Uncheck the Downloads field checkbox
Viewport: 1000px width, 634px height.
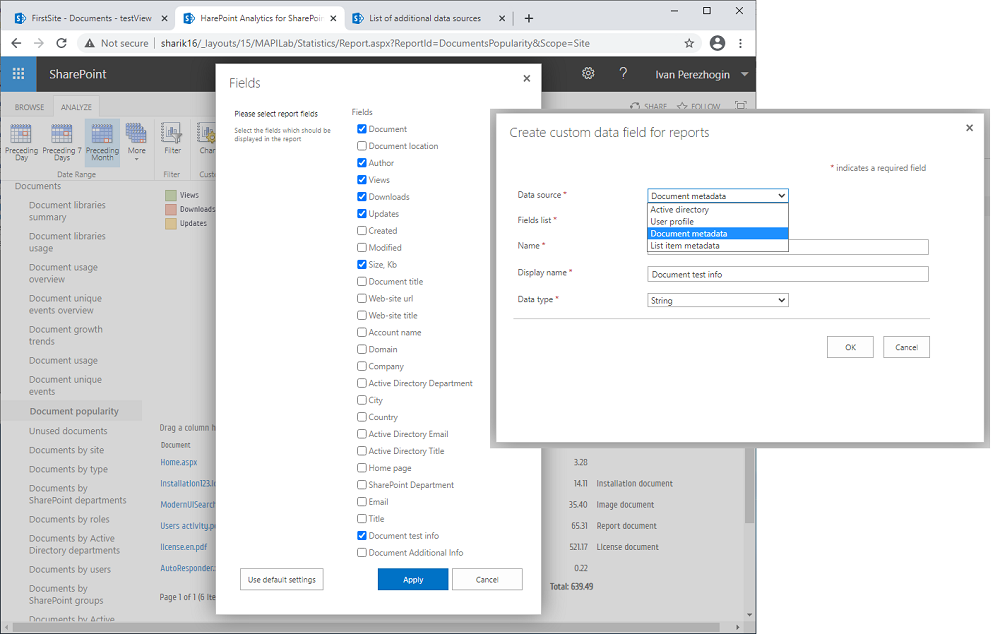(x=362, y=196)
